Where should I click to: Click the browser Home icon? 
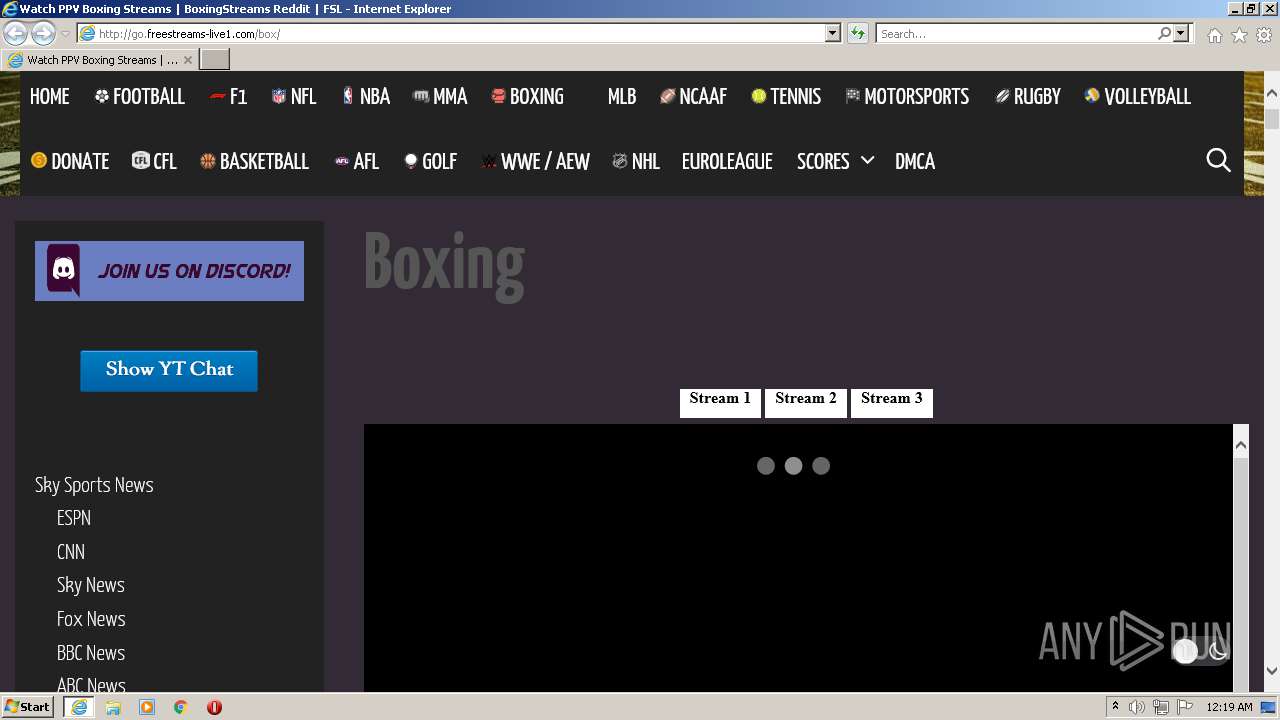[1214, 35]
